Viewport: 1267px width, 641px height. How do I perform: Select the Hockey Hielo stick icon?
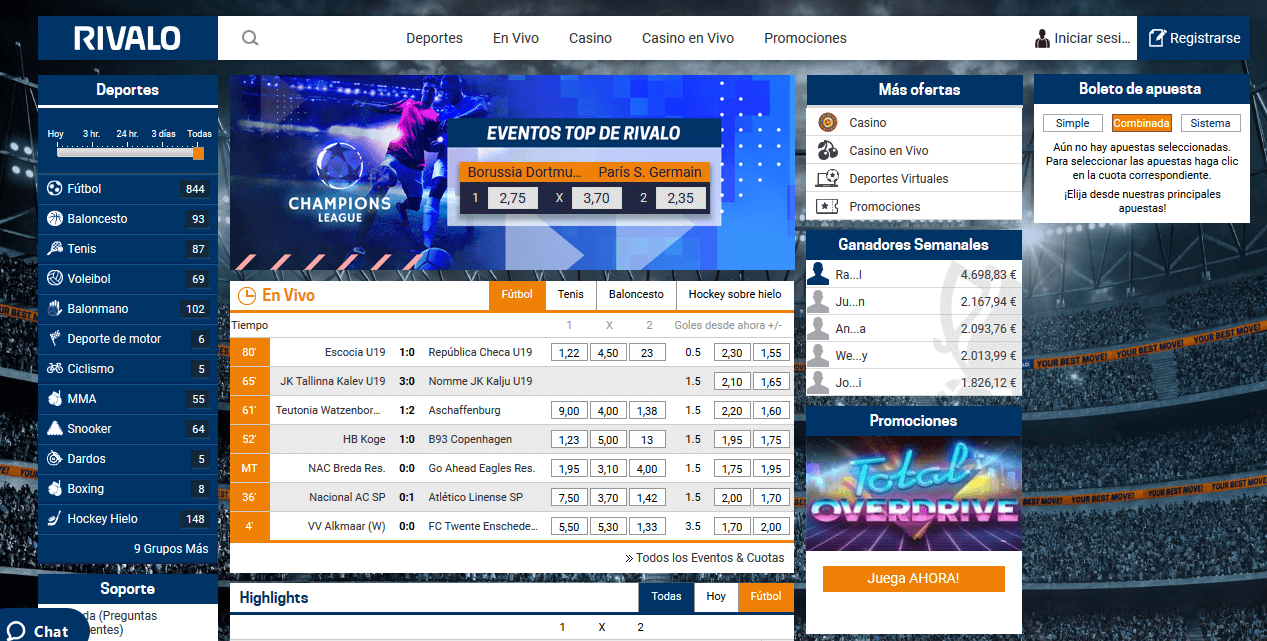point(55,518)
